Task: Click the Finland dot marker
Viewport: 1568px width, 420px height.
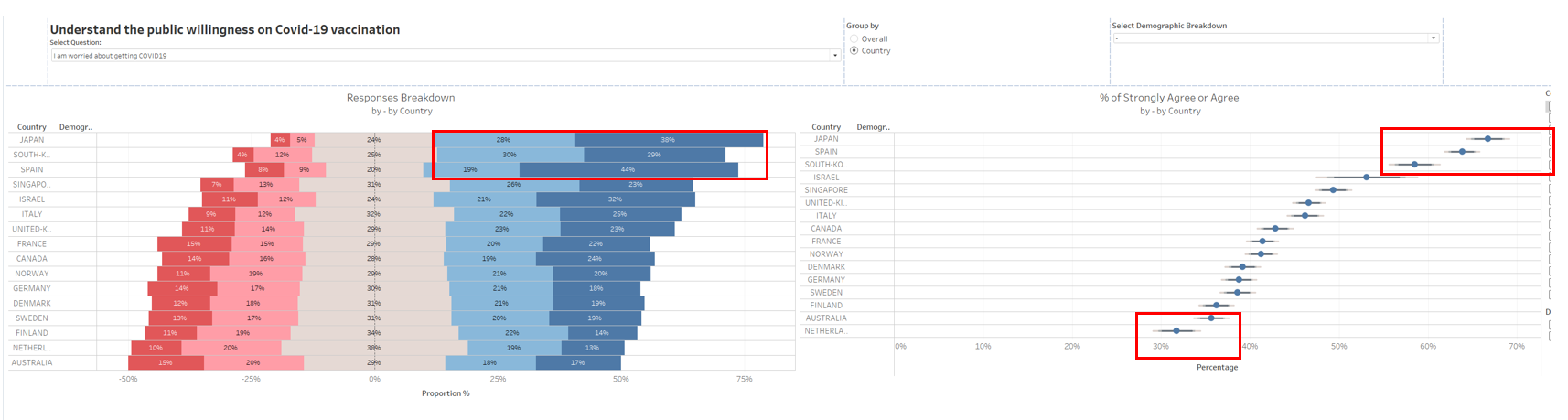Action: [x=1216, y=306]
